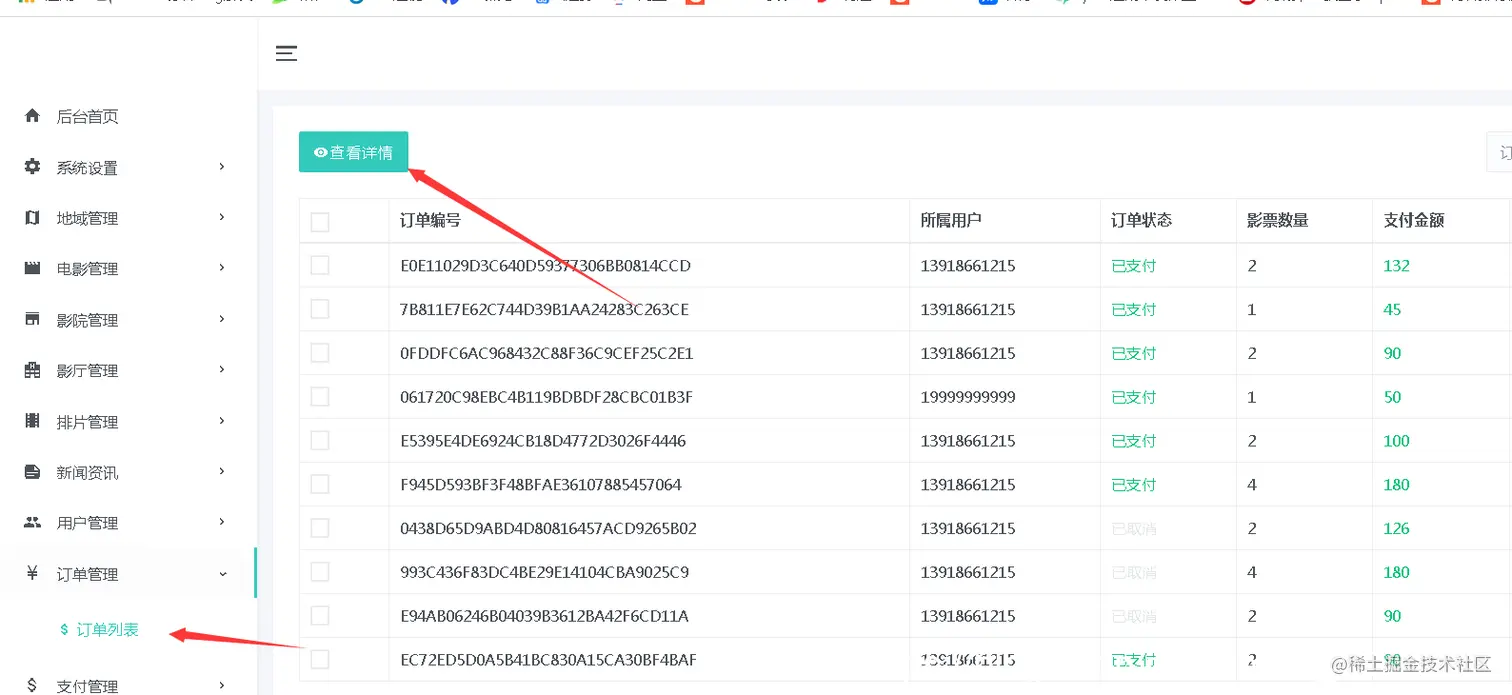Click payment amount 50
Image resolution: width=1512 pixels, height=695 pixels.
point(1392,397)
